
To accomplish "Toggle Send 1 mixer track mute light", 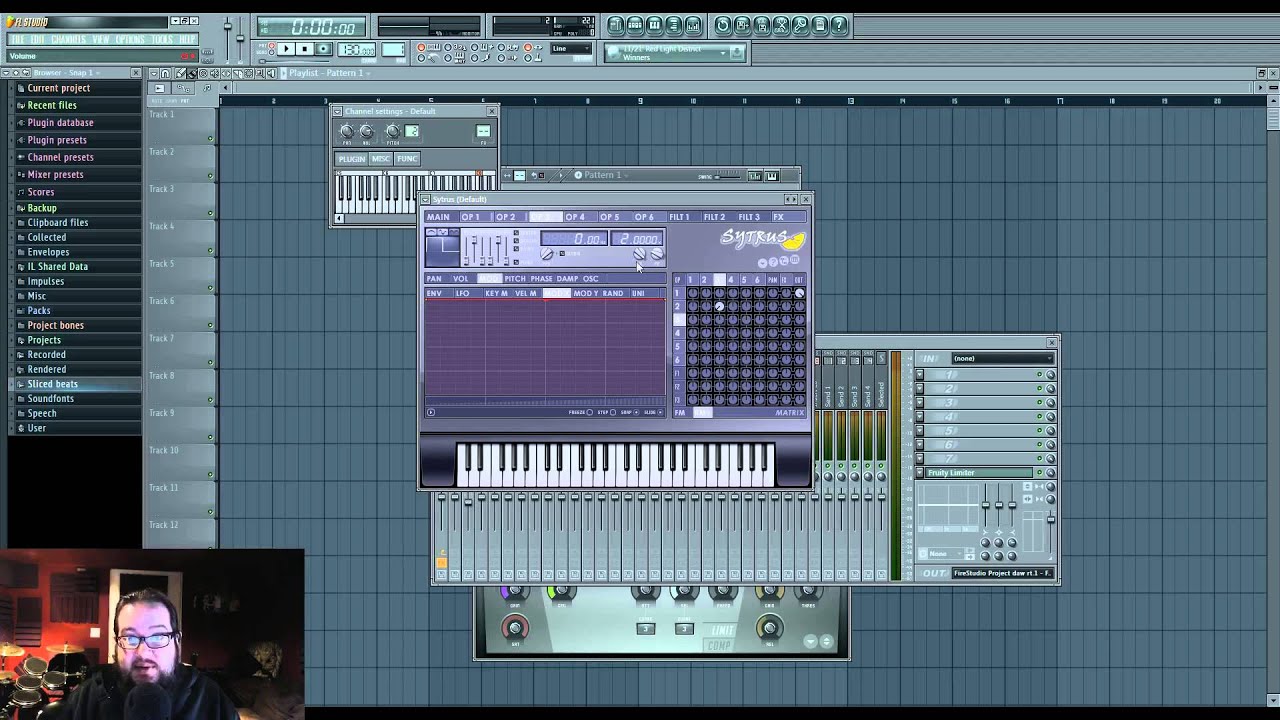I will (828, 465).
